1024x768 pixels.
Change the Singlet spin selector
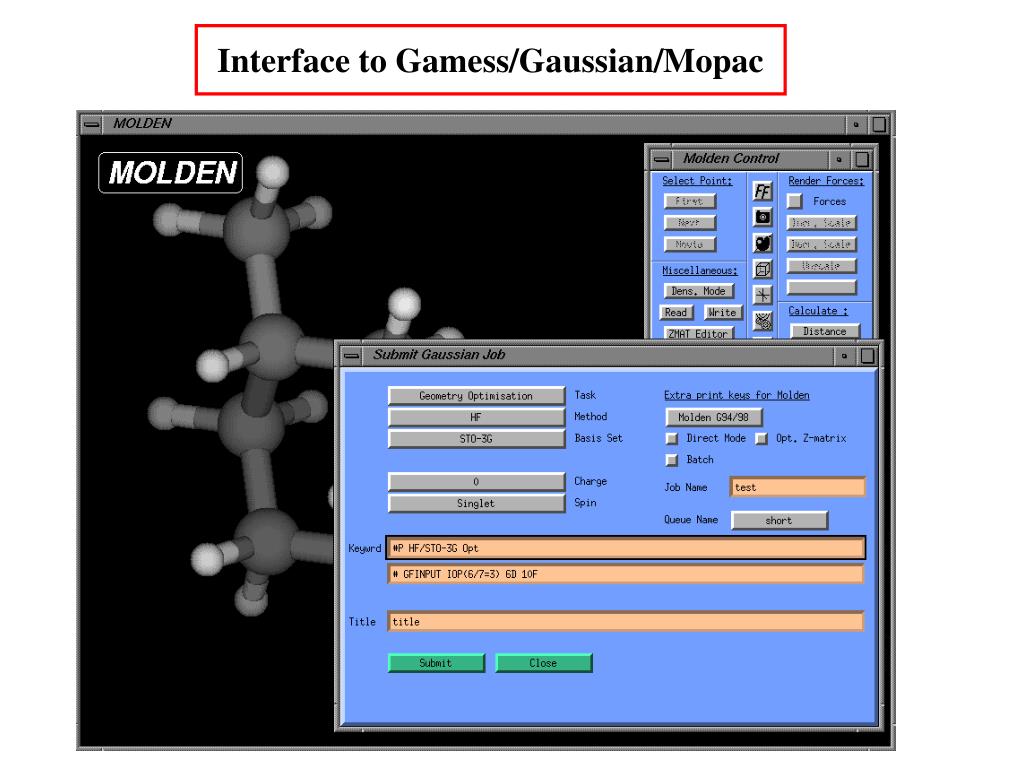pyautogui.click(x=476, y=504)
